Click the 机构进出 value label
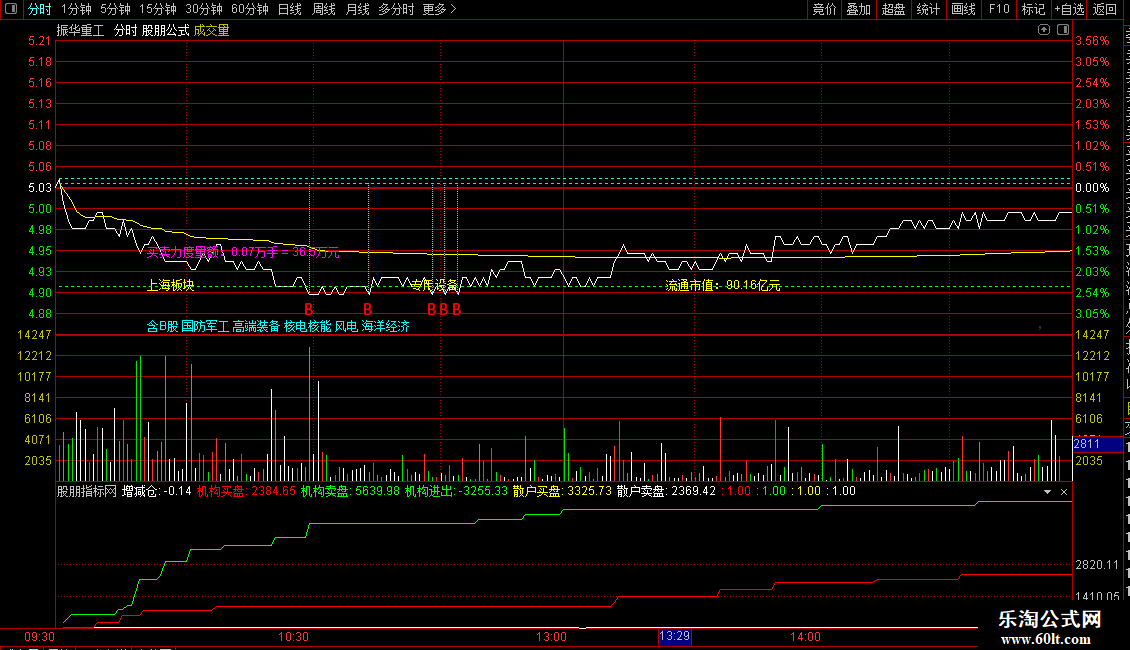This screenshot has width=1130, height=650. pos(456,491)
